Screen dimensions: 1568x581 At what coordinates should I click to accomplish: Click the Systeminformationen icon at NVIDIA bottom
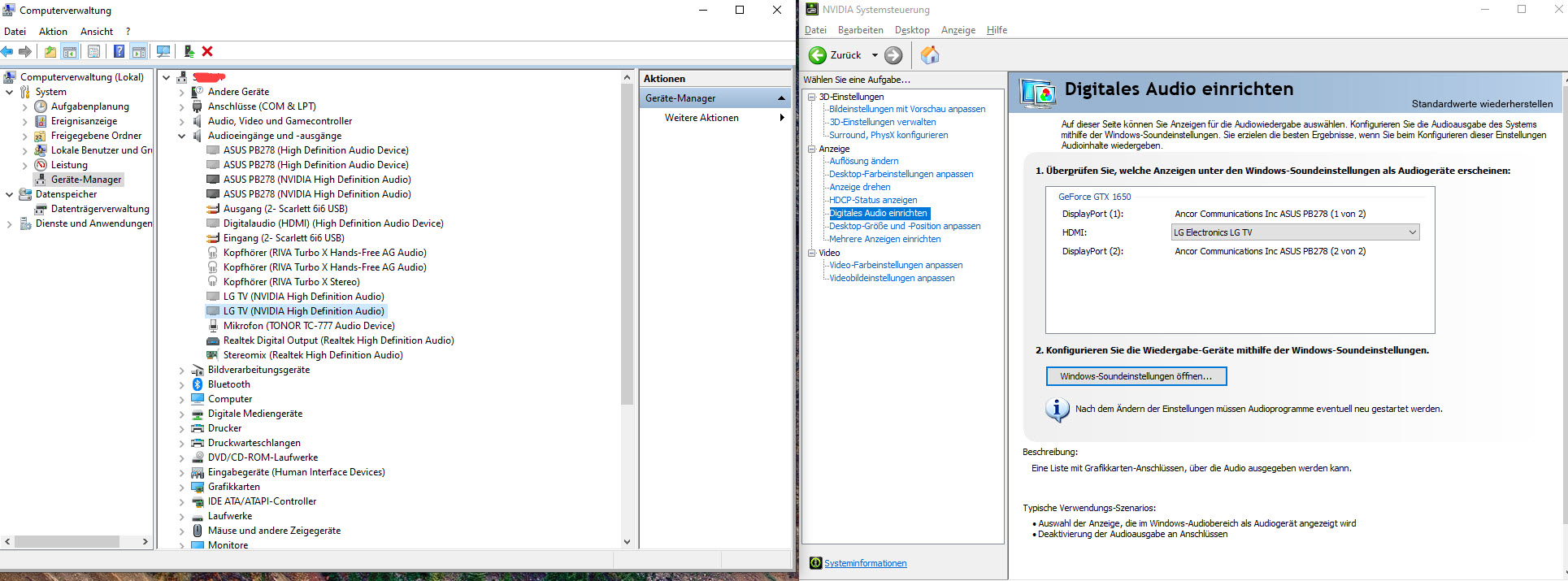(815, 563)
